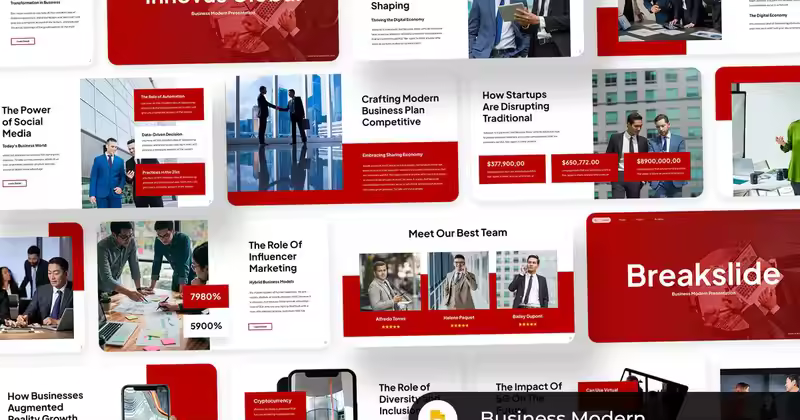Click the Hybrid Business Models subheading
Screen dimensions: 800x420
[271, 282]
